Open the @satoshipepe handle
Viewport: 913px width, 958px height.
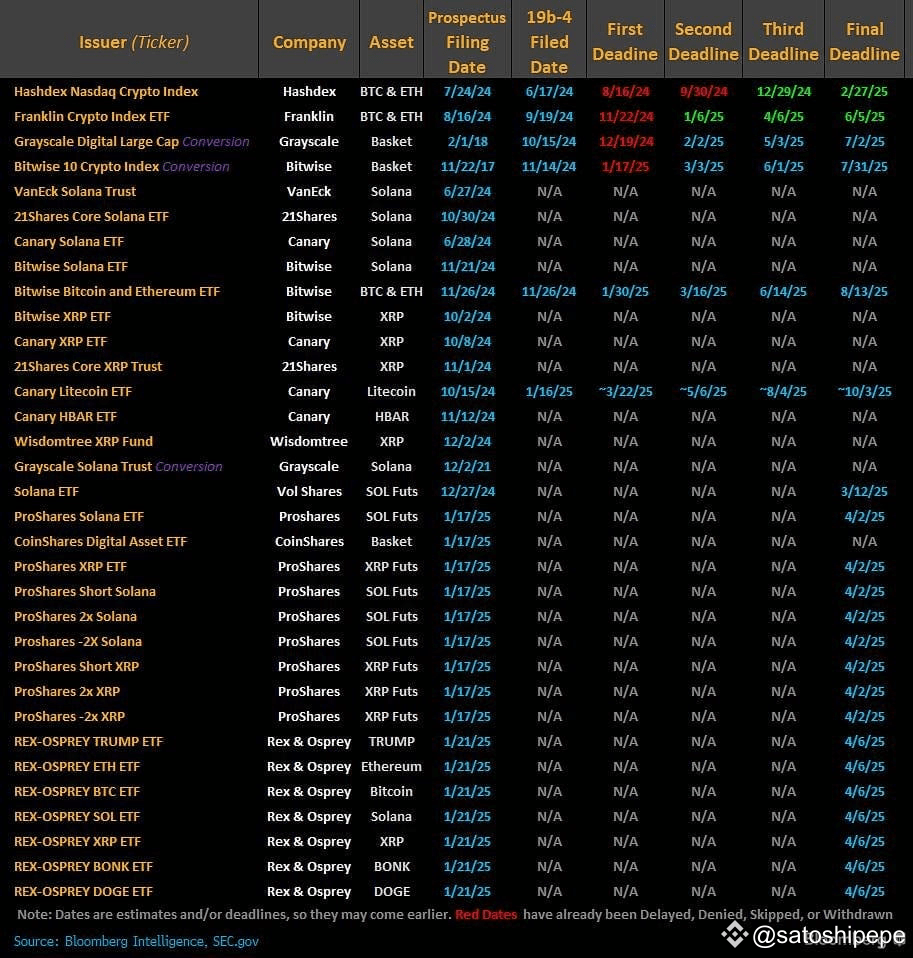point(829,936)
